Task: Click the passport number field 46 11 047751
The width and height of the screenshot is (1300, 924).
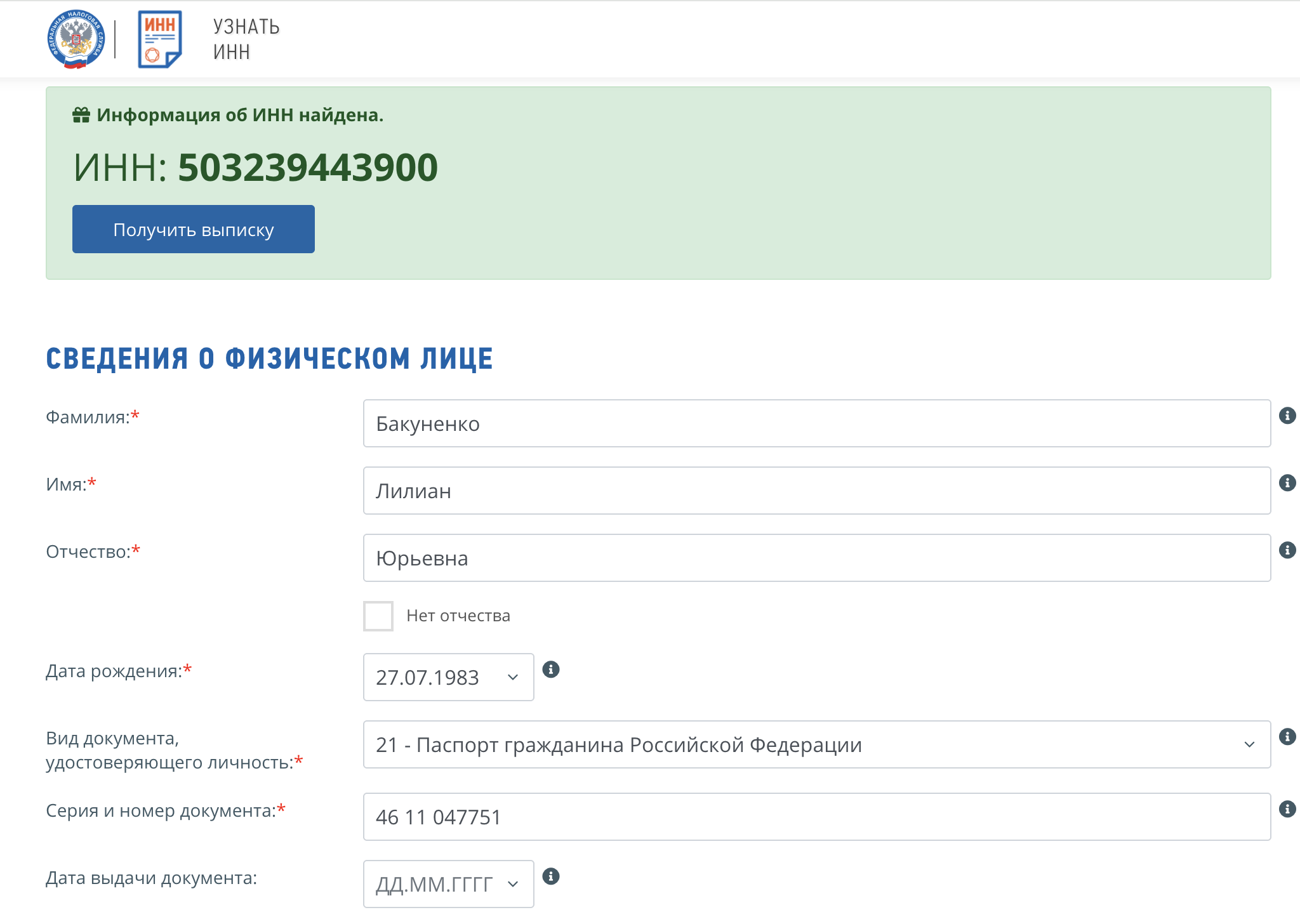Action: click(816, 817)
